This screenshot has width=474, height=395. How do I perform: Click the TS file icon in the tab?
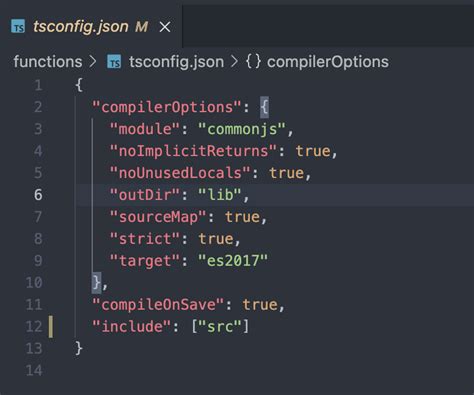tap(18, 26)
